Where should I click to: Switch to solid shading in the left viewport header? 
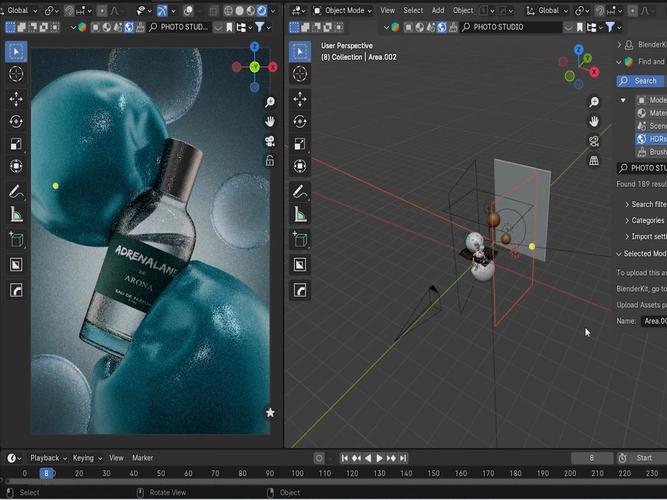pyautogui.click(x=239, y=10)
